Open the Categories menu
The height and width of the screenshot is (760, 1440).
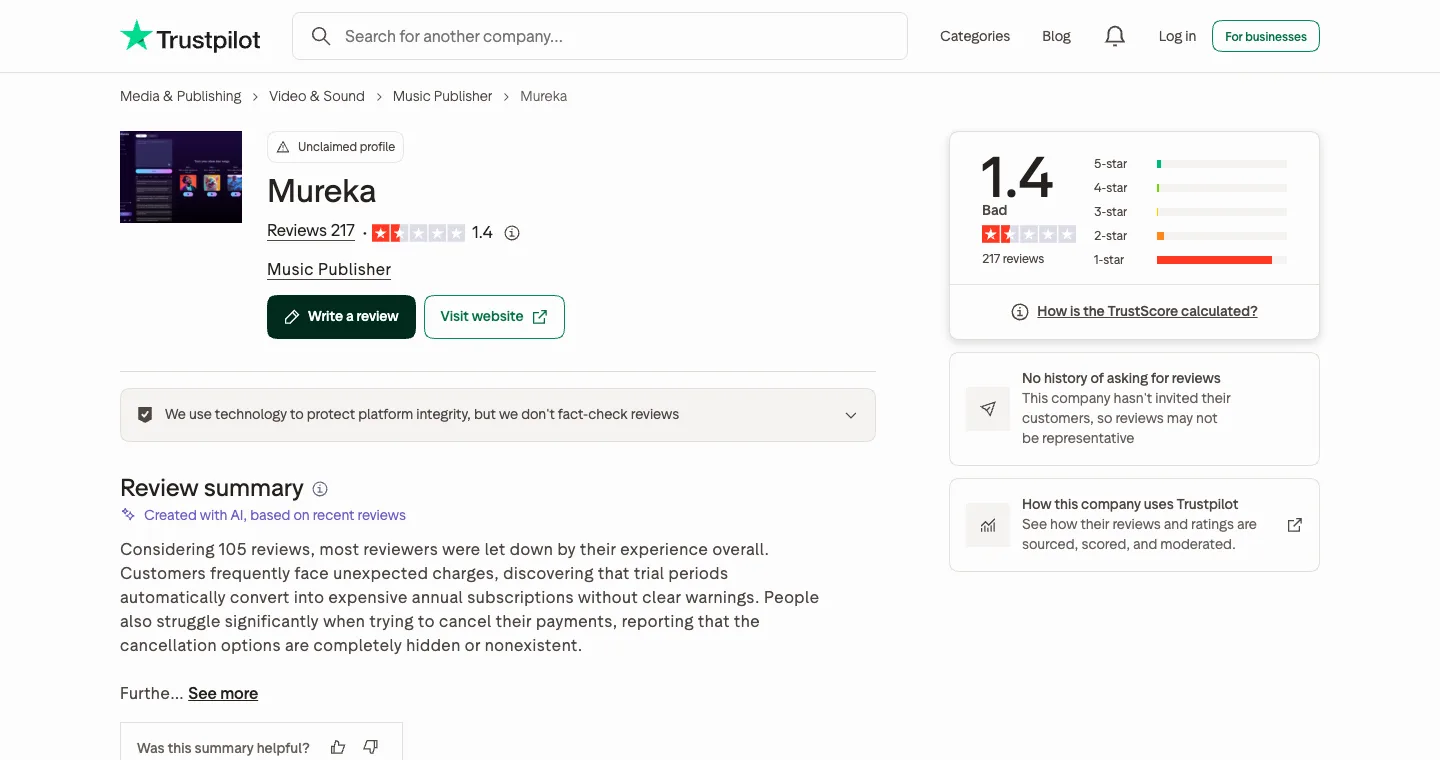[x=975, y=36]
